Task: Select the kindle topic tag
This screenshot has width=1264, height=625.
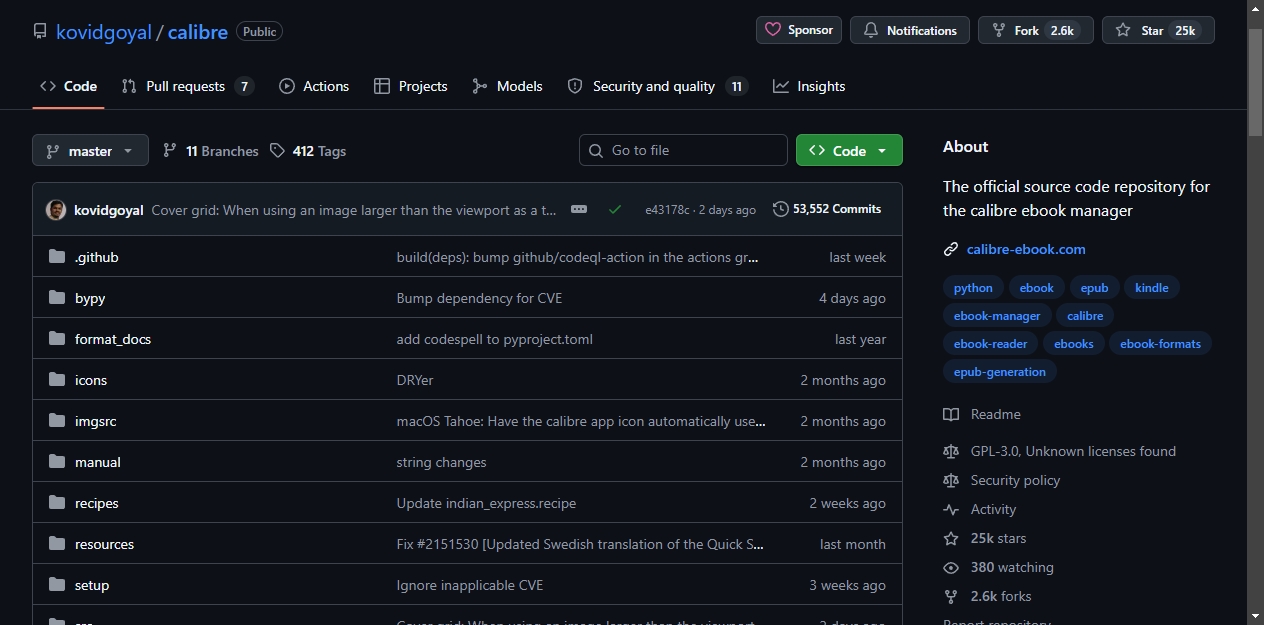Action: click(x=1152, y=288)
